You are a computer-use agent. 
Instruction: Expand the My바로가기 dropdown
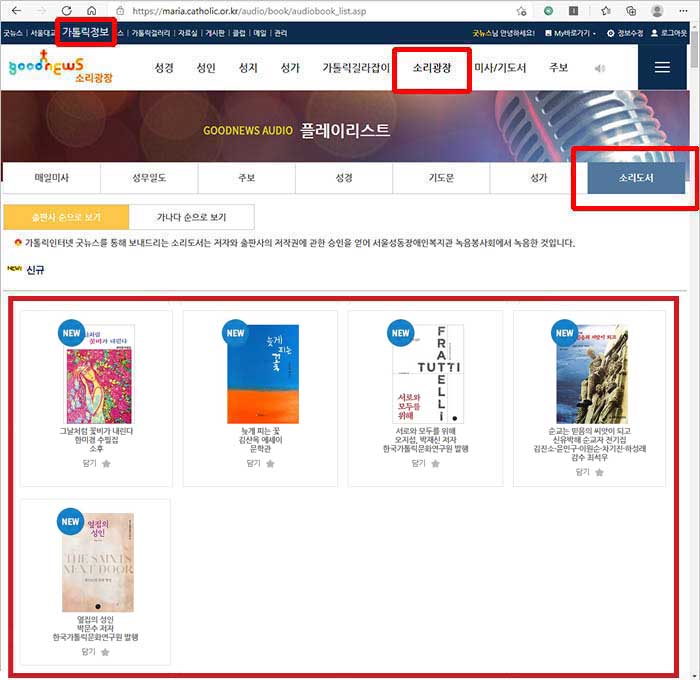pyautogui.click(x=571, y=33)
